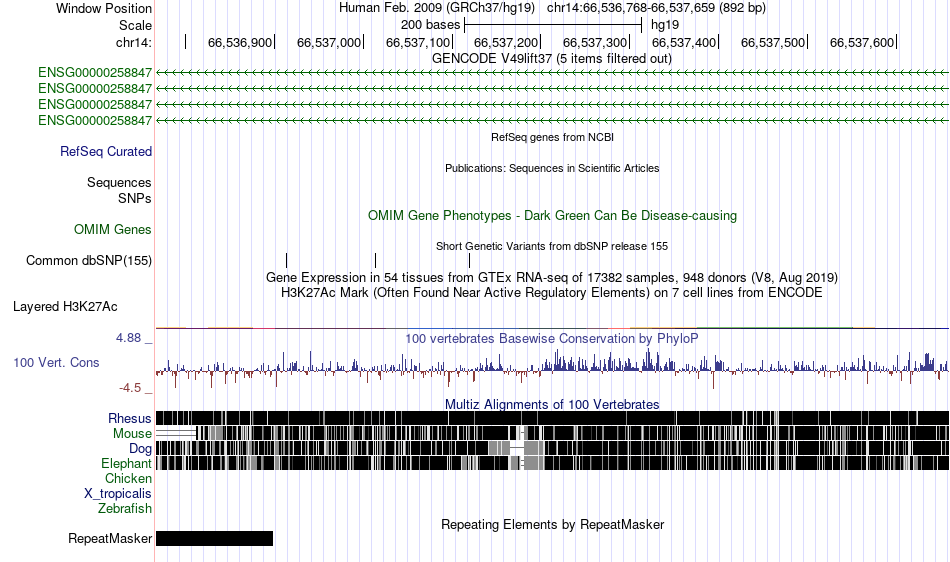Select the Mouse alignment label
The width and height of the screenshot is (950, 562).
[132, 434]
